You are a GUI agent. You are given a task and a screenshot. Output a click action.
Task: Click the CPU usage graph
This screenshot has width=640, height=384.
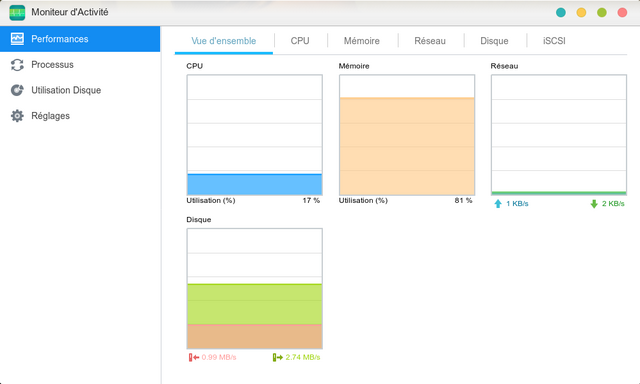click(255, 135)
